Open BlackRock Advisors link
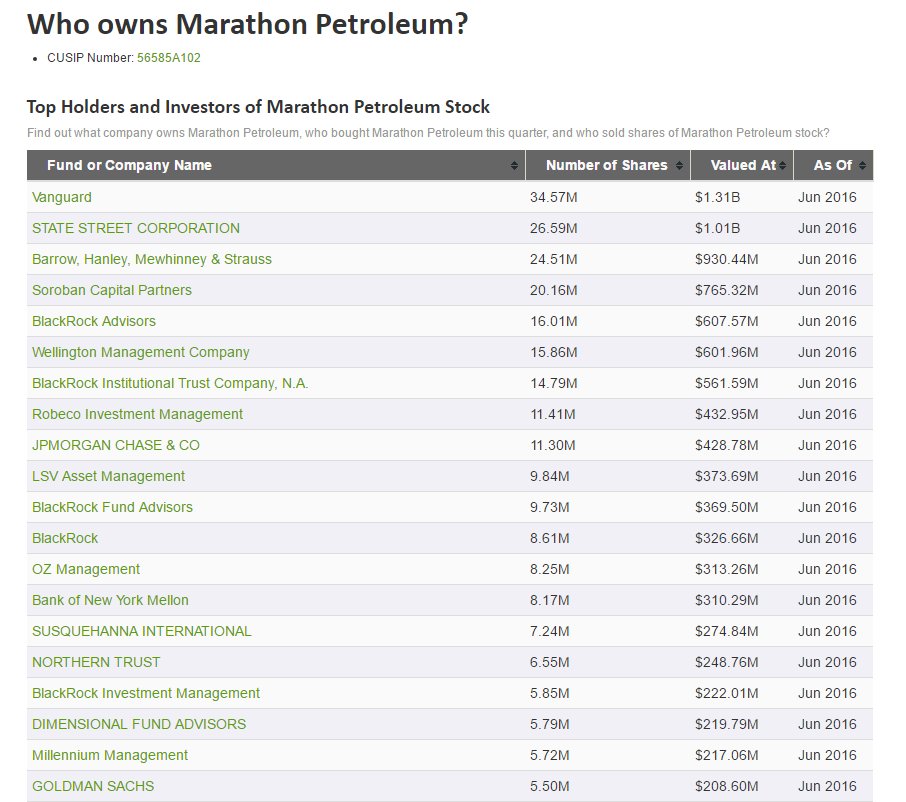Image resolution: width=906 pixels, height=802 pixels. (x=94, y=321)
